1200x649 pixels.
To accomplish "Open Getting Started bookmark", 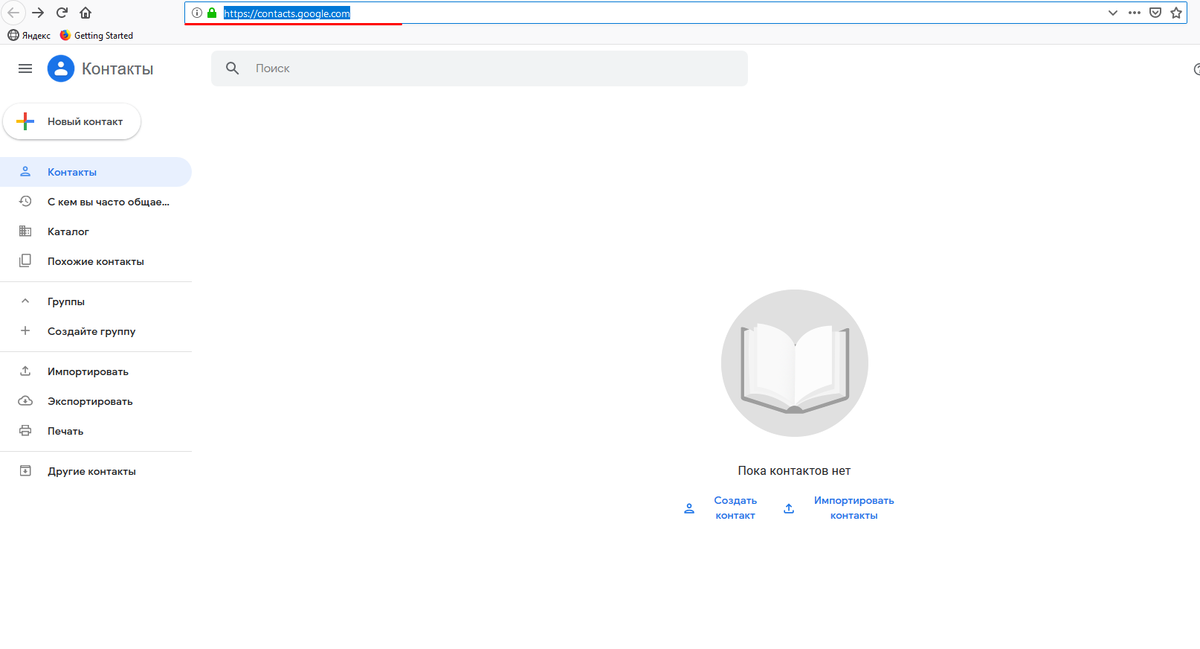I will pos(96,35).
